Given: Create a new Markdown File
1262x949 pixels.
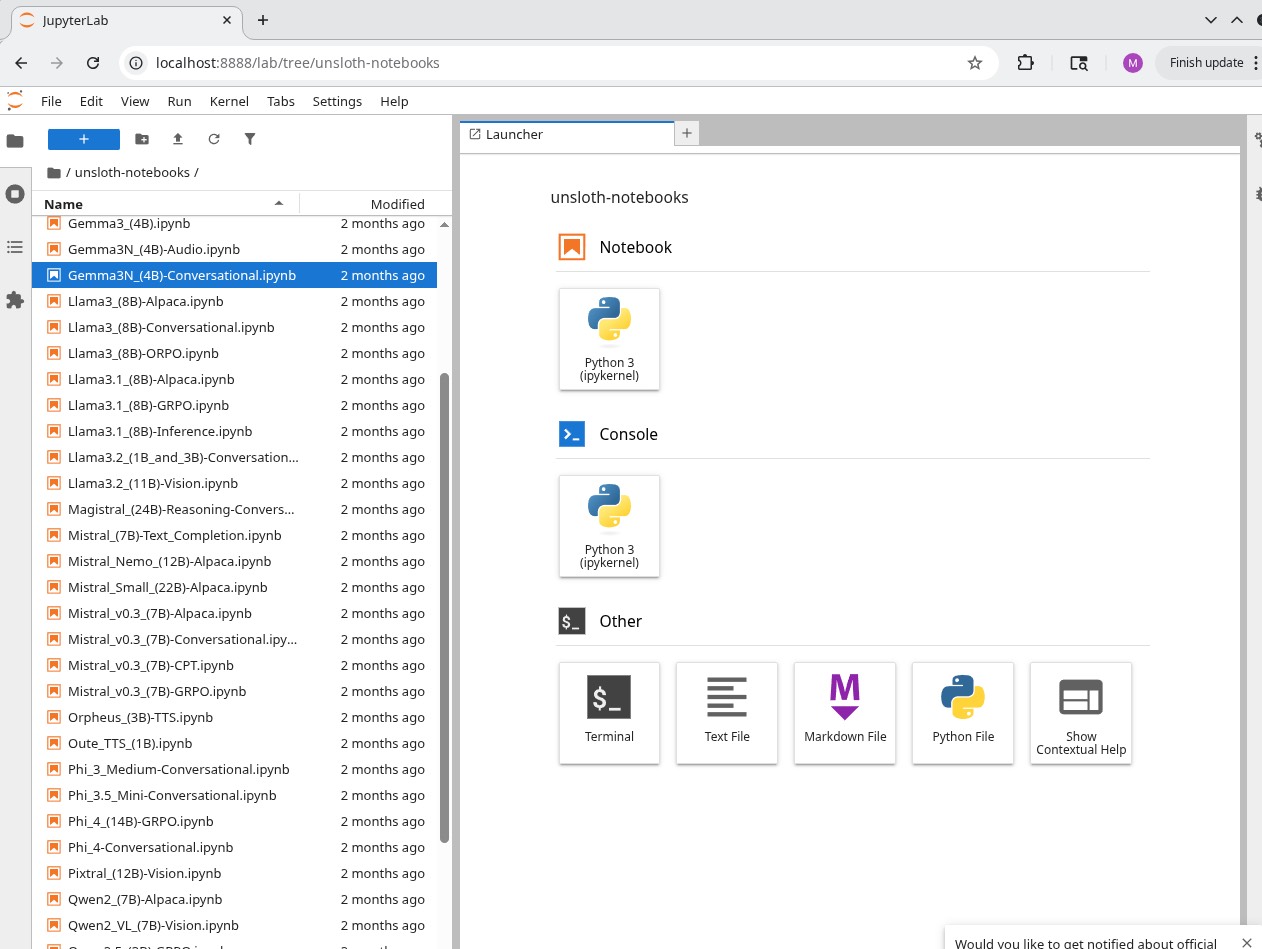Looking at the screenshot, I should click(845, 712).
